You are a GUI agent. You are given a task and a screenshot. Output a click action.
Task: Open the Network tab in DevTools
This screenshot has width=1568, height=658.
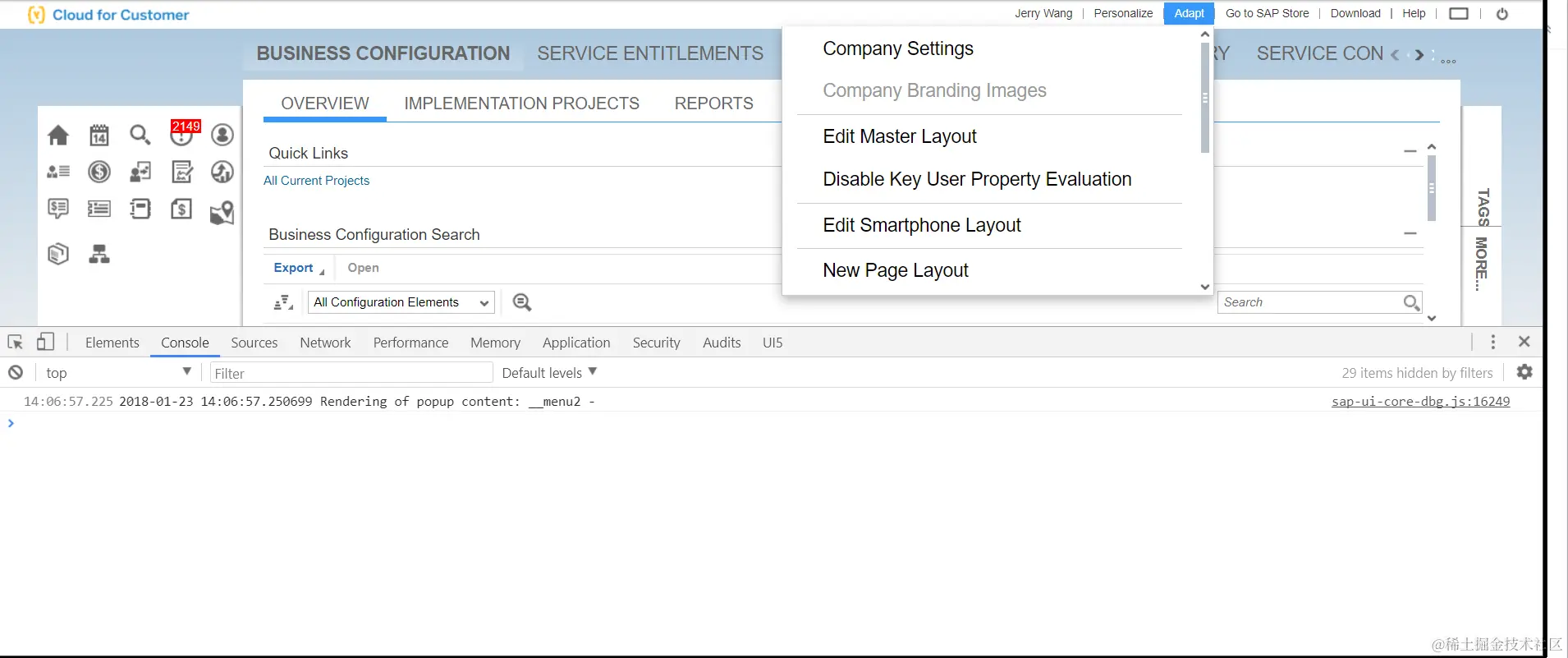[x=325, y=343]
